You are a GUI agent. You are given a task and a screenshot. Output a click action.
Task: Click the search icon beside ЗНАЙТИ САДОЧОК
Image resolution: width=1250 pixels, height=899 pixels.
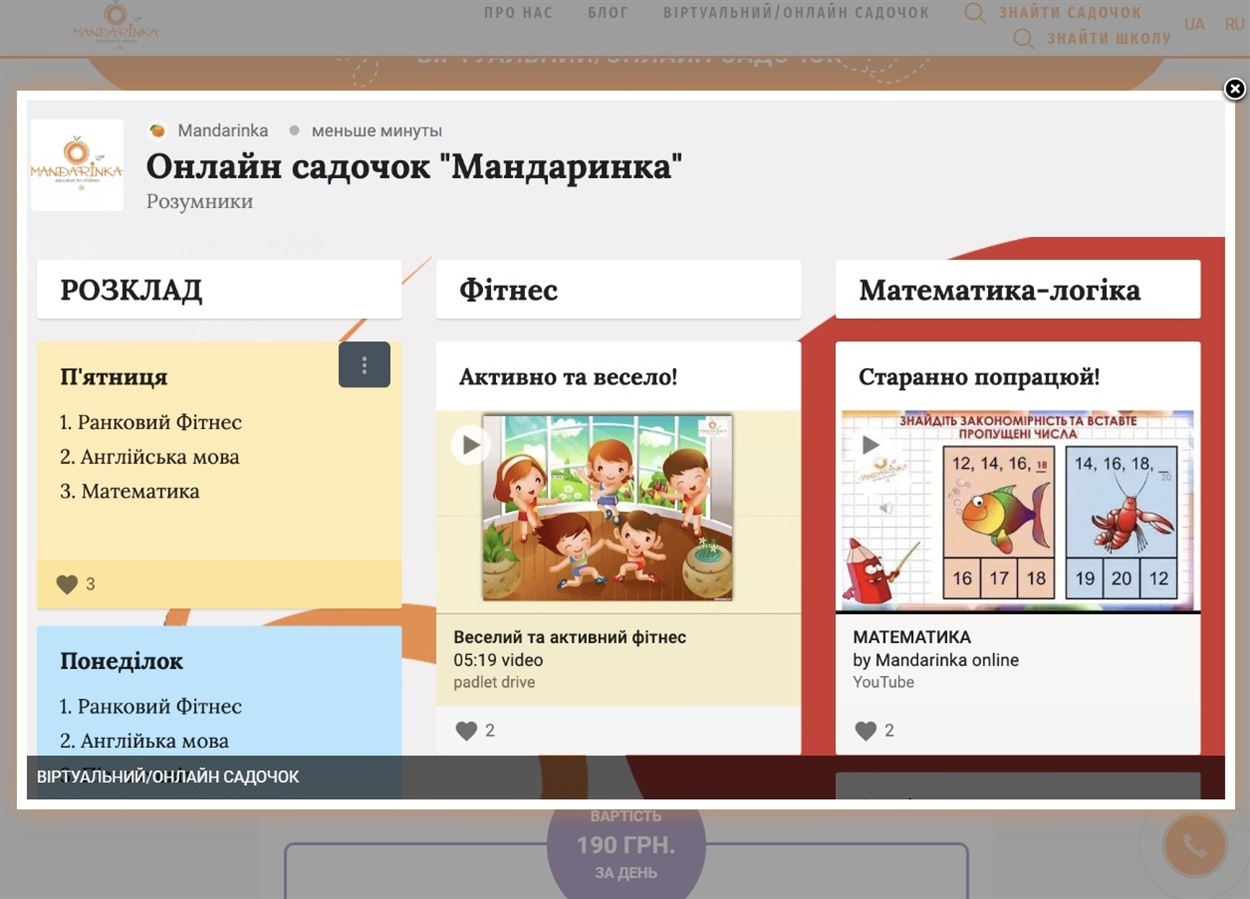974,13
